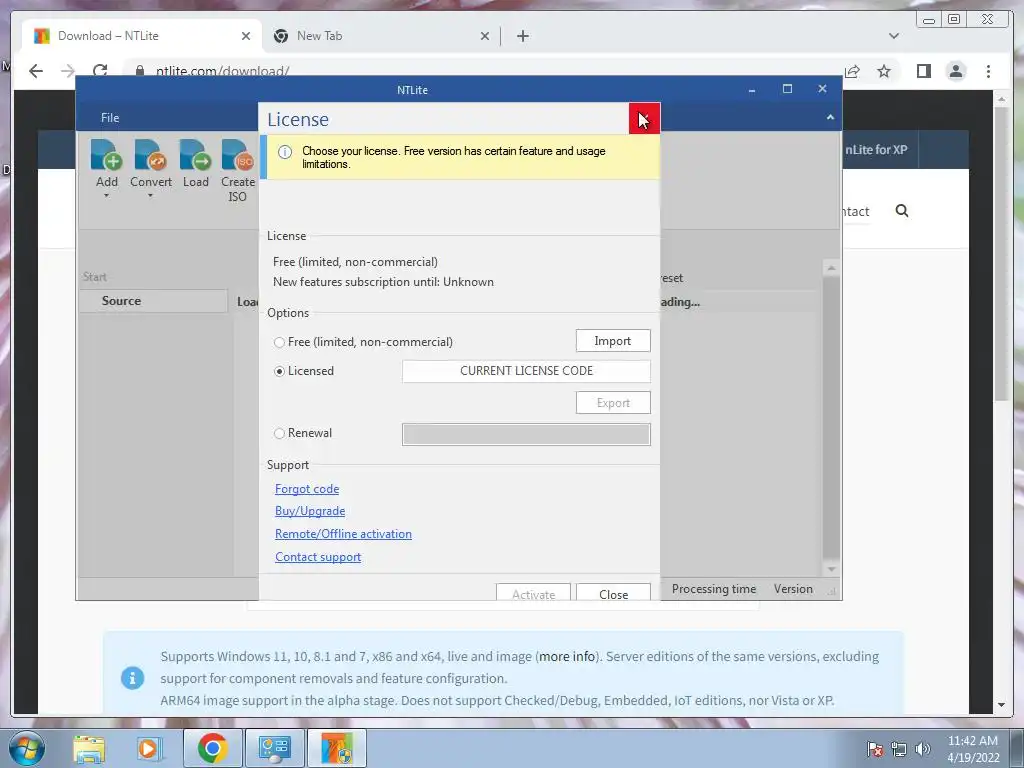
Task: Click the CURRENT LICENSE CODE field
Action: 526,371
